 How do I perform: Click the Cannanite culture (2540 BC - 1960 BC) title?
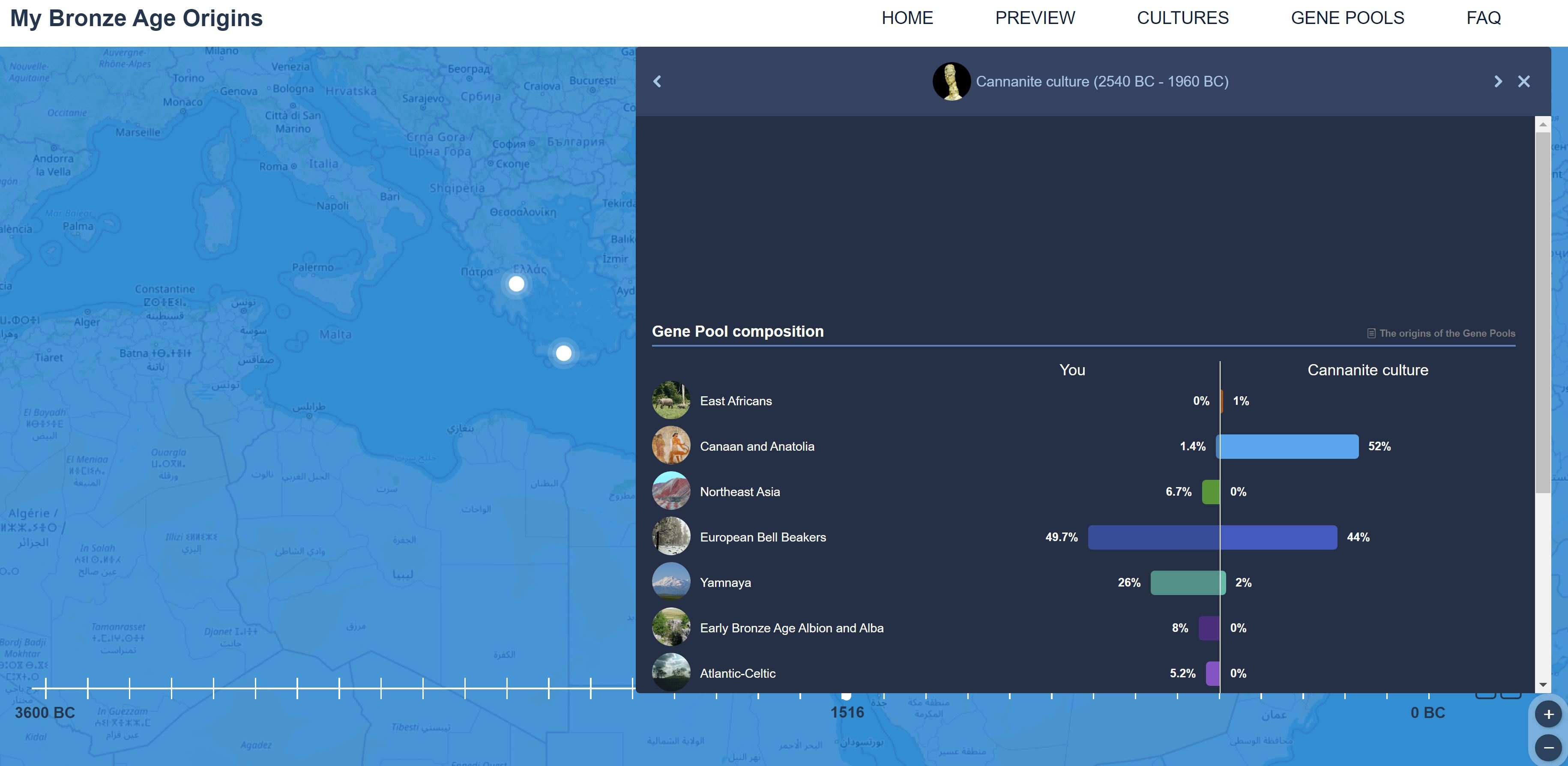(x=1102, y=81)
